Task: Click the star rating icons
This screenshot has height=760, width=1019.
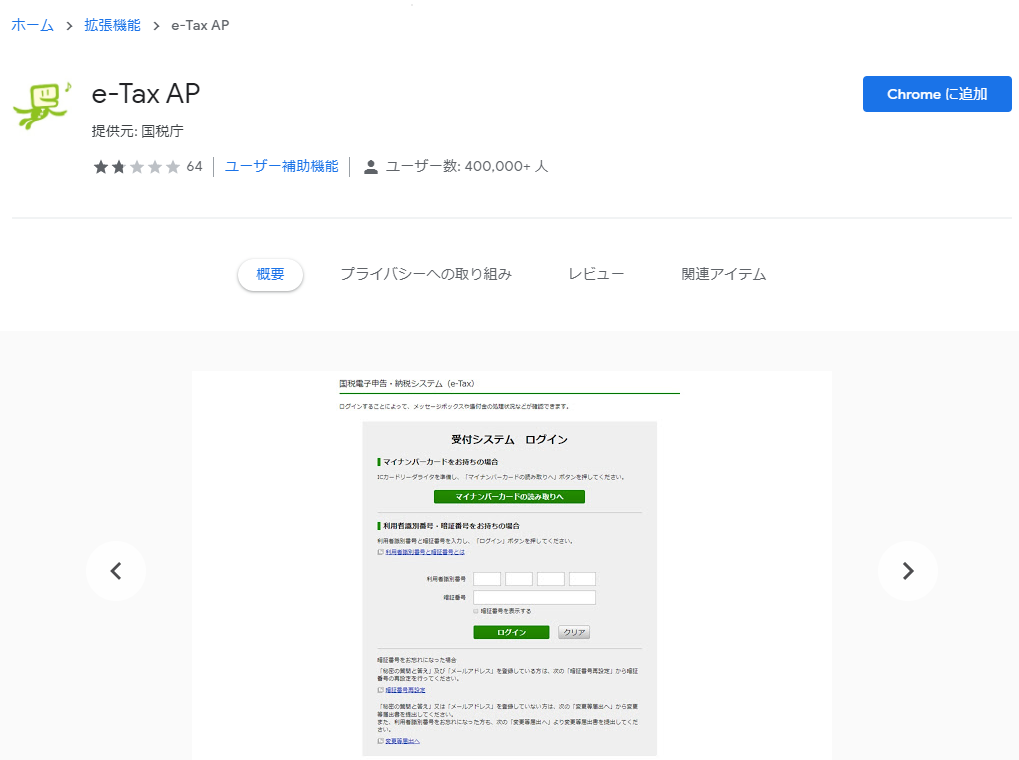Action: click(x=136, y=167)
